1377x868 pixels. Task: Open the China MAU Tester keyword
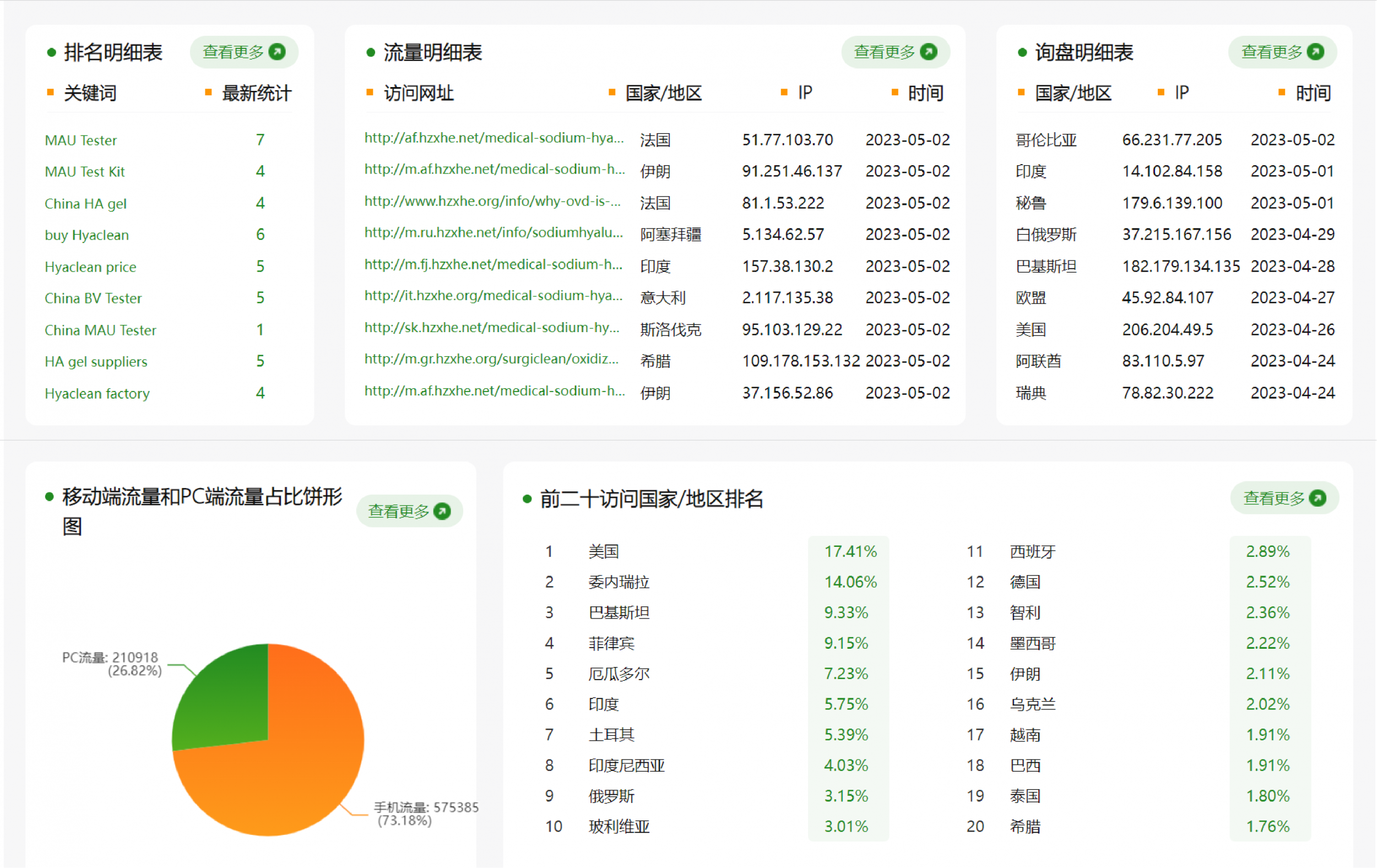pos(101,330)
